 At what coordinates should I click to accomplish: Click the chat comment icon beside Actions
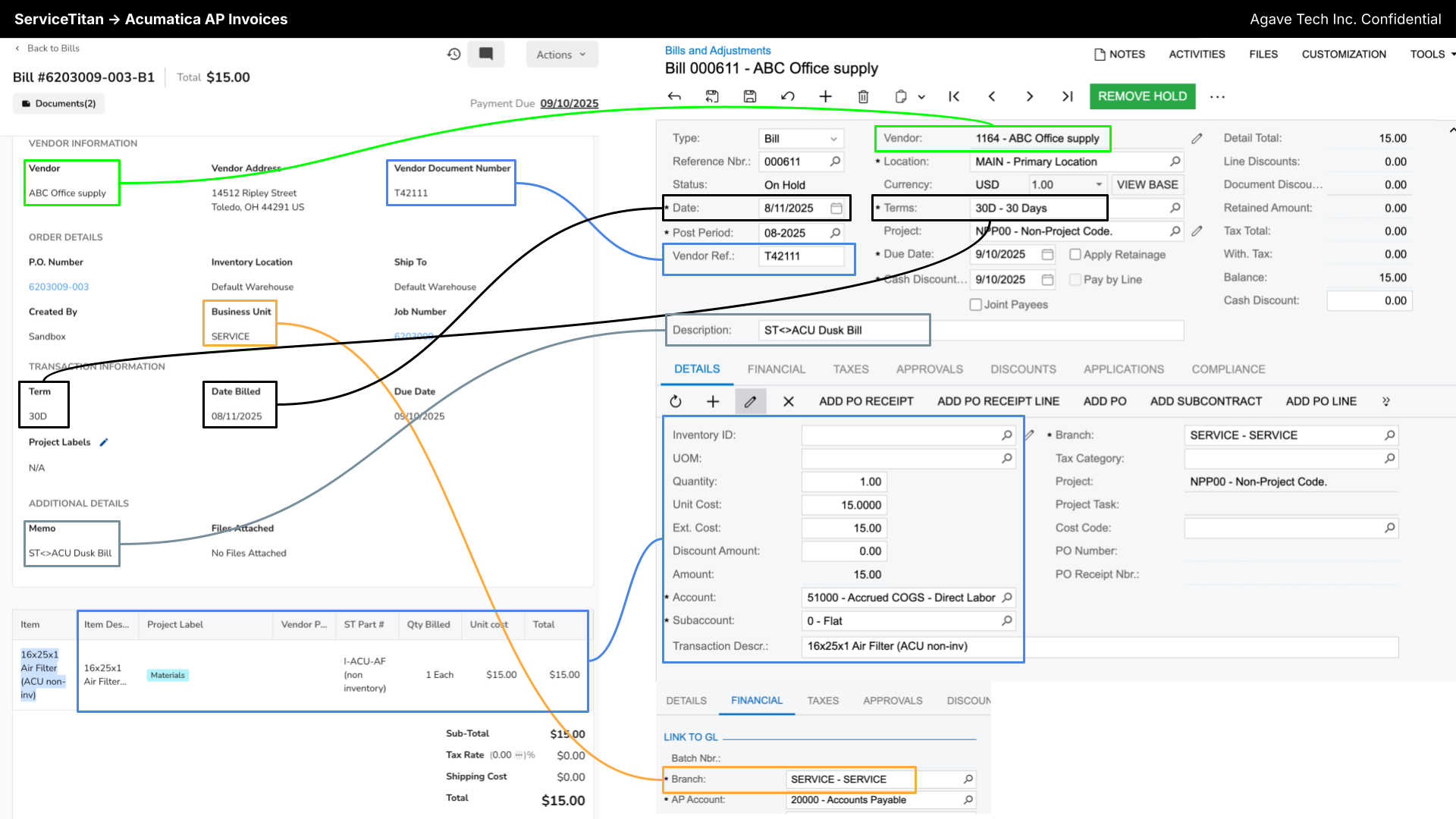[486, 54]
